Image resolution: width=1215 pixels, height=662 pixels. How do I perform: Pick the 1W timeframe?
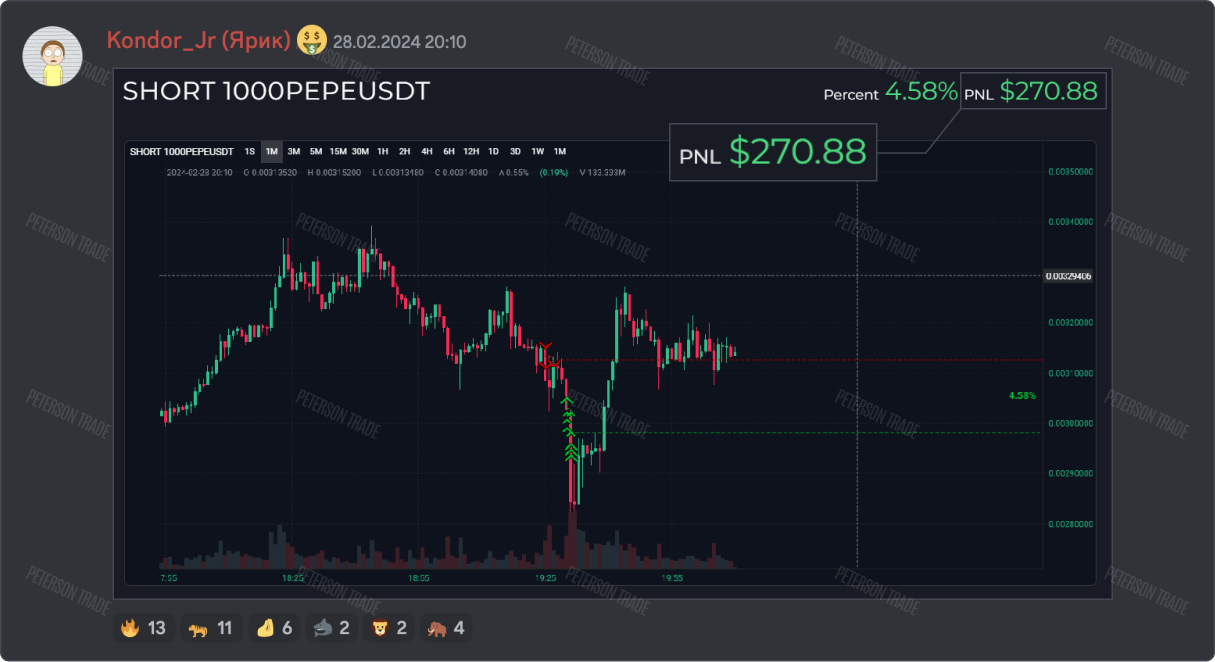pos(537,152)
